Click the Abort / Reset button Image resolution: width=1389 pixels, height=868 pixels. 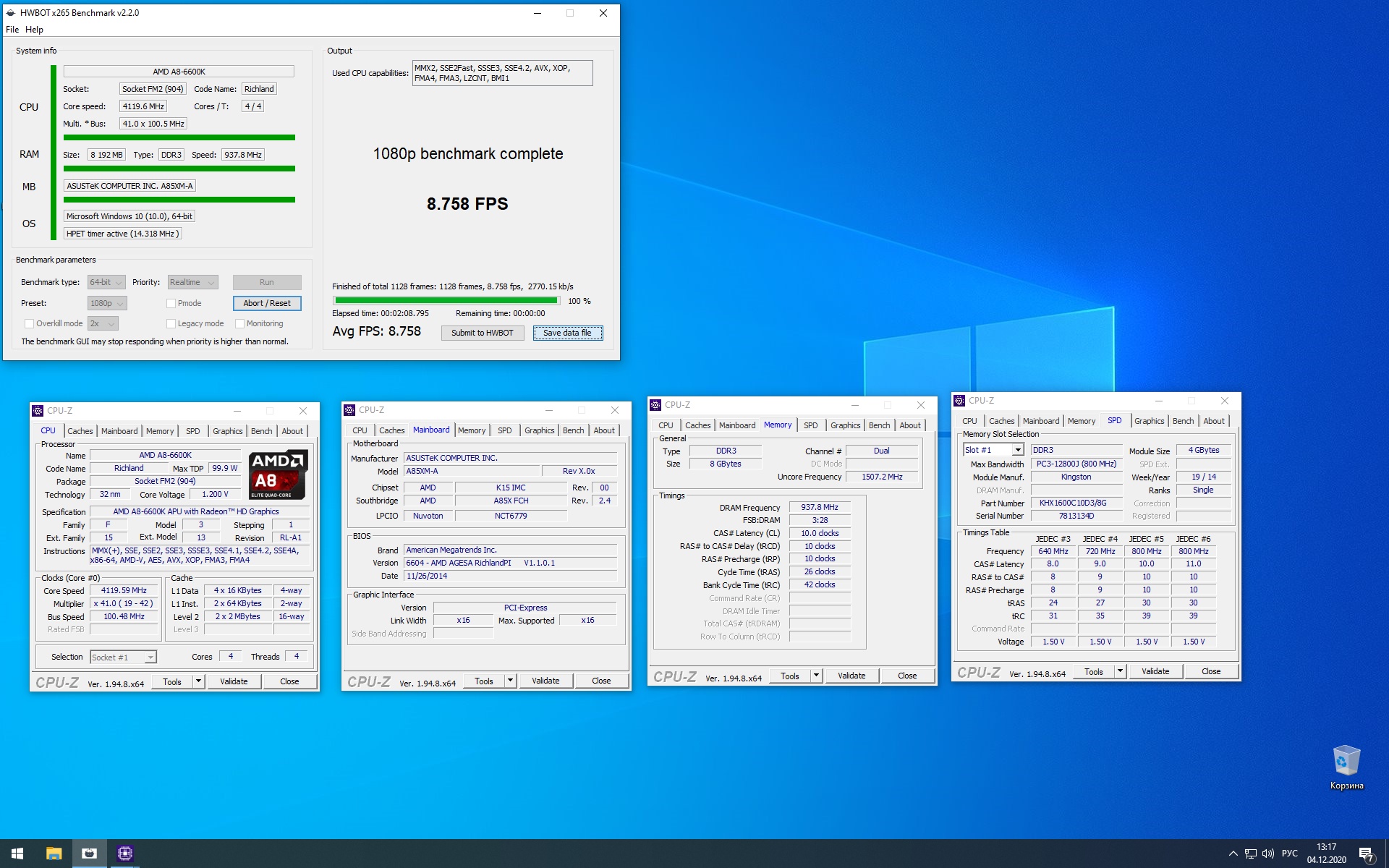(x=267, y=303)
